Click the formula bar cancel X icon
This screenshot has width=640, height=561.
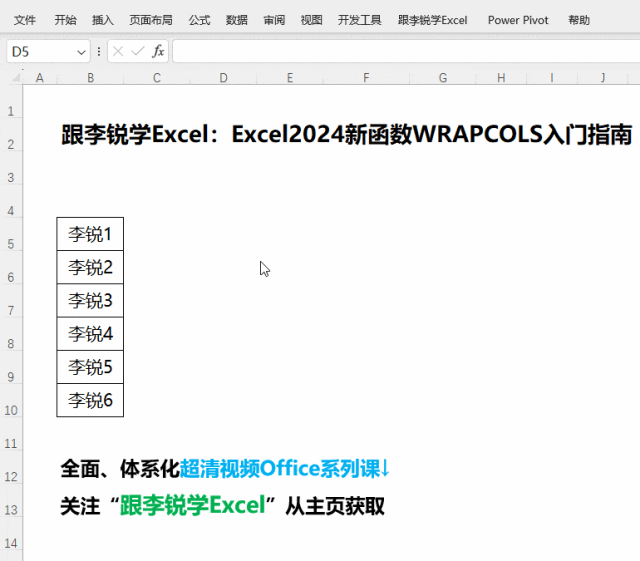pyautogui.click(x=118, y=51)
